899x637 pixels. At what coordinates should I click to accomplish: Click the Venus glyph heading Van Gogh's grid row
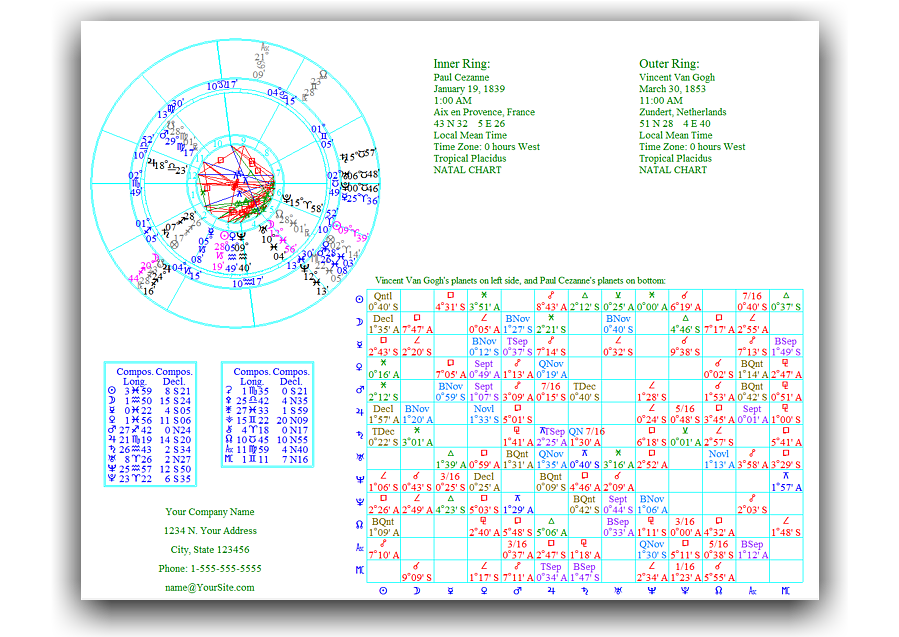(x=359, y=367)
